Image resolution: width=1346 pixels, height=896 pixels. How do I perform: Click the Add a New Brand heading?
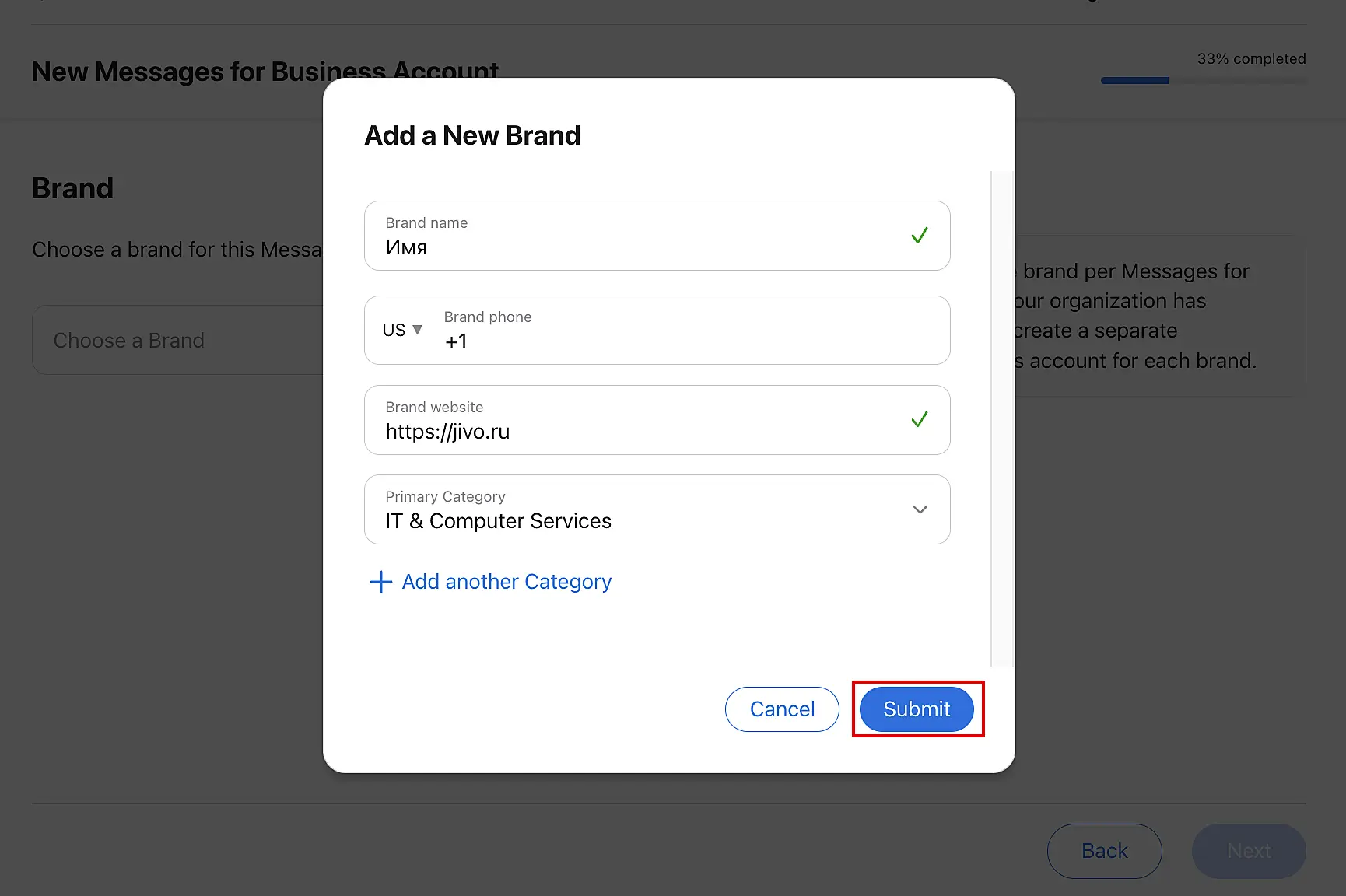[x=472, y=135]
